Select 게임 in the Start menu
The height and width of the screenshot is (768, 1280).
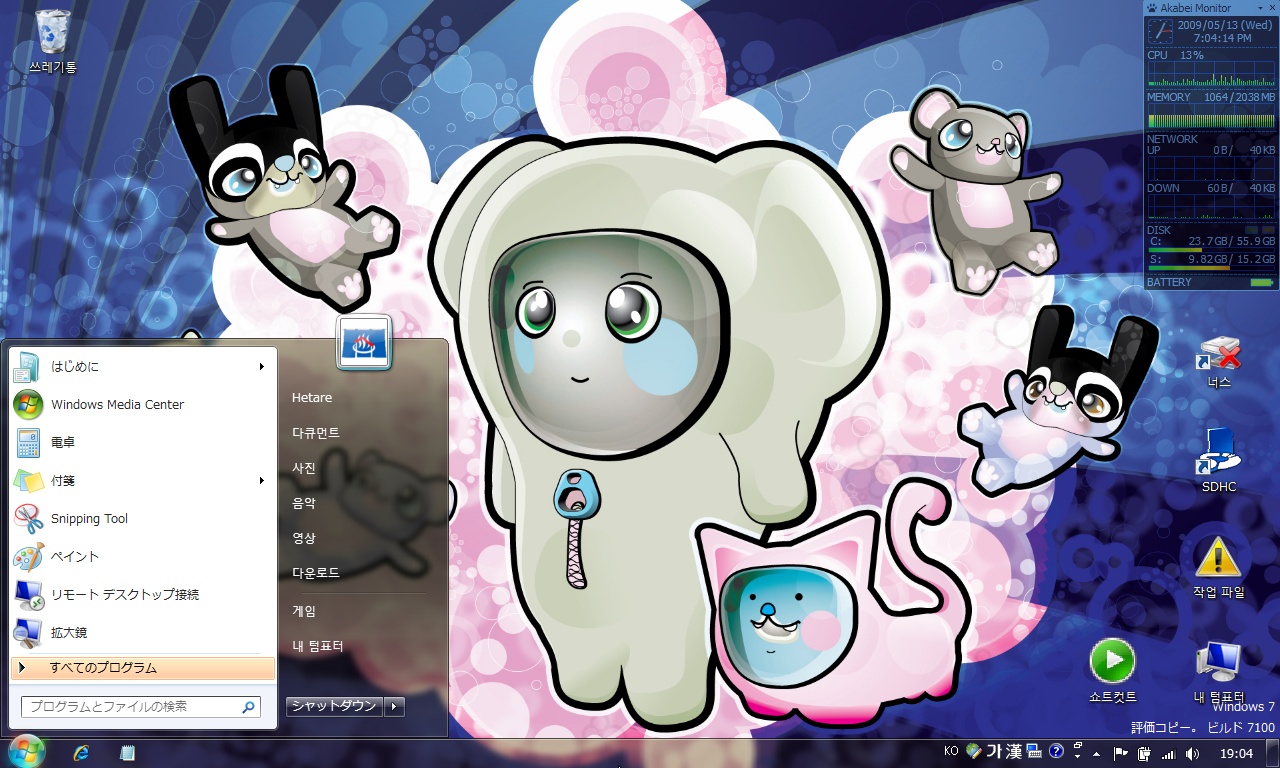[304, 610]
